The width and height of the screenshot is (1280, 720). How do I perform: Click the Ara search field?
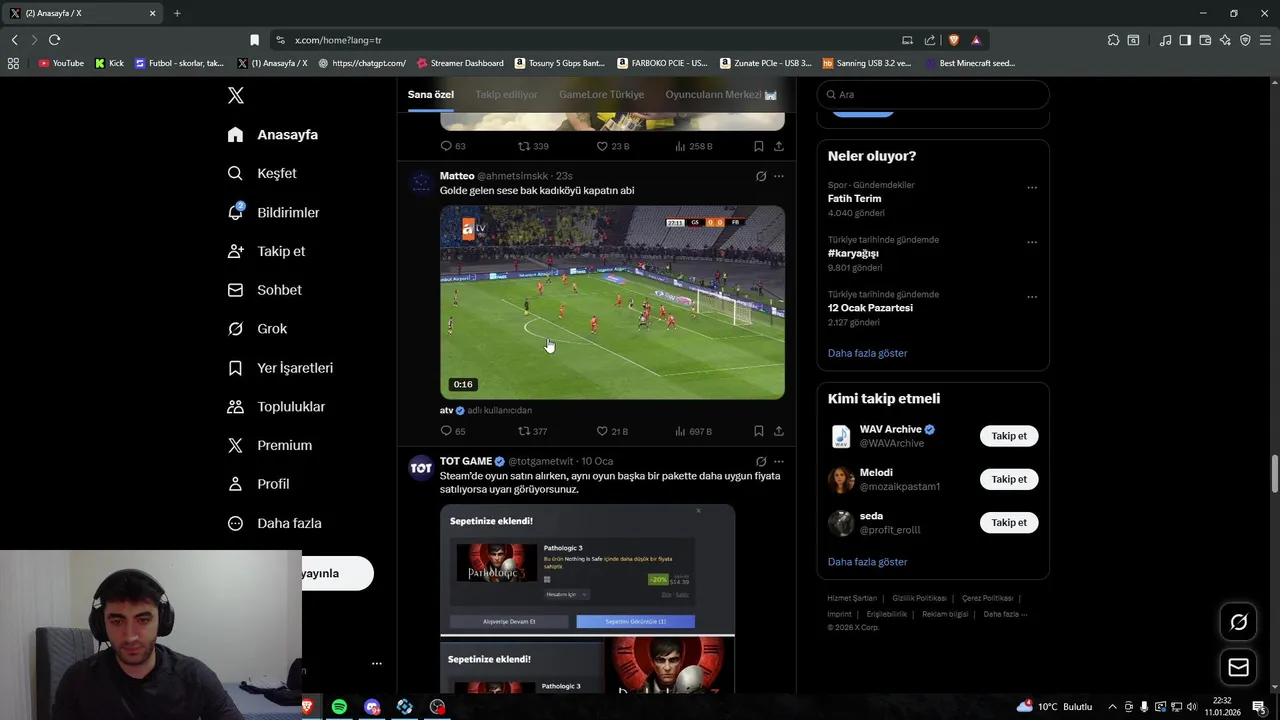pyautogui.click(x=933, y=94)
